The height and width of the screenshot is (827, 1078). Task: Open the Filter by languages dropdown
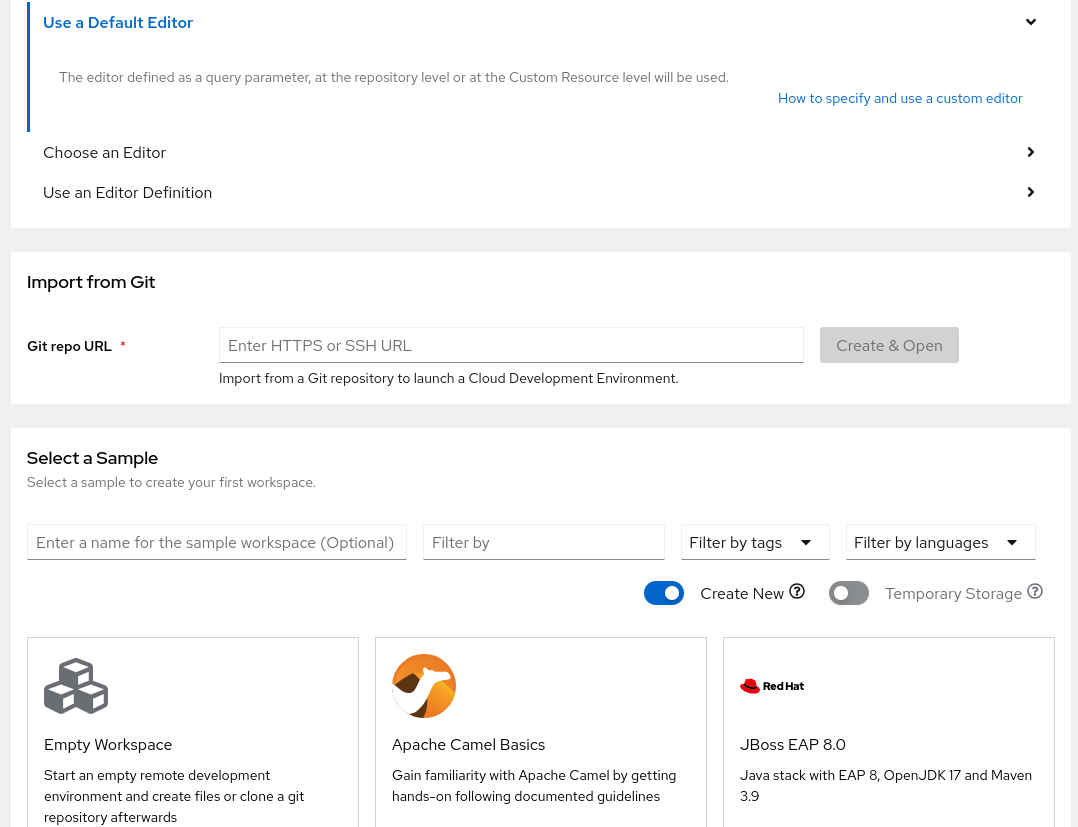(x=940, y=542)
